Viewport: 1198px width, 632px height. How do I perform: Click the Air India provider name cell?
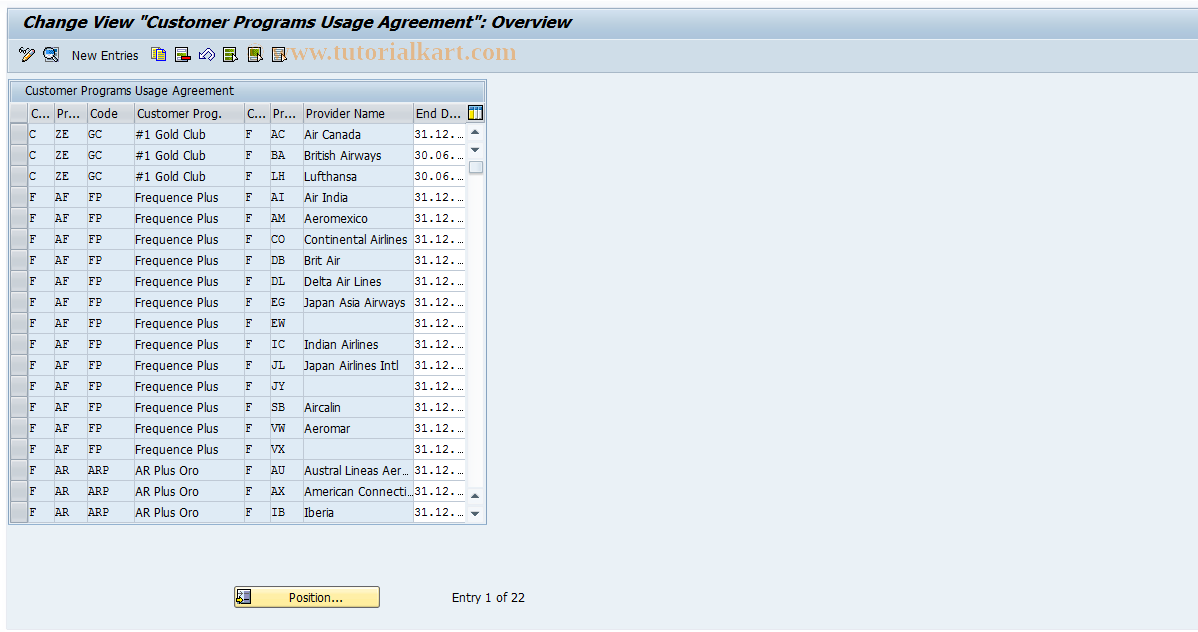coord(358,197)
